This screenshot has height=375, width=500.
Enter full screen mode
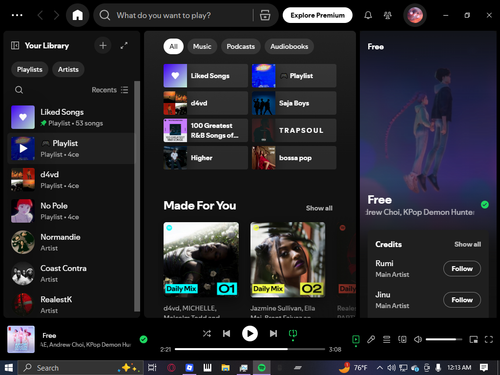pyautogui.click(x=489, y=340)
